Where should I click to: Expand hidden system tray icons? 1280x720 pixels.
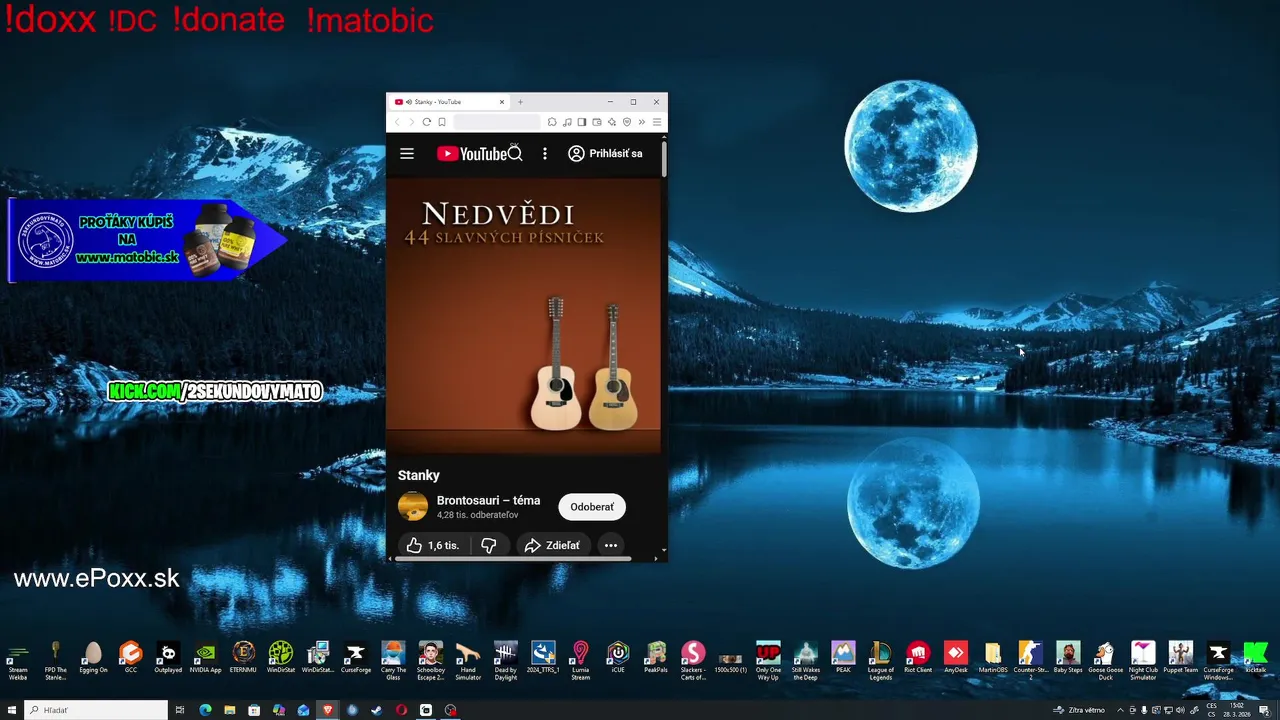(1120, 710)
